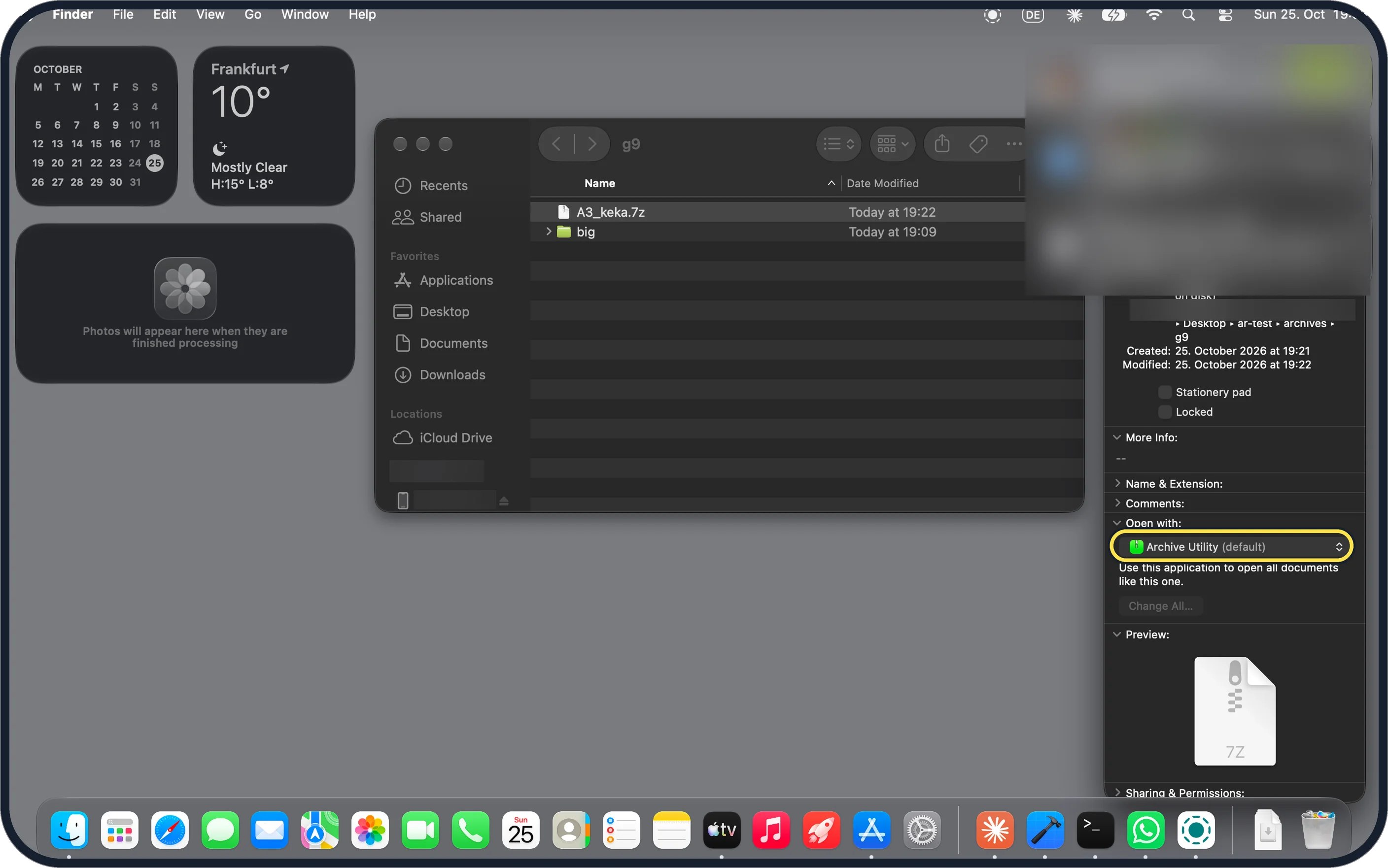Open the File menu
The image size is (1388, 868).
123,14
